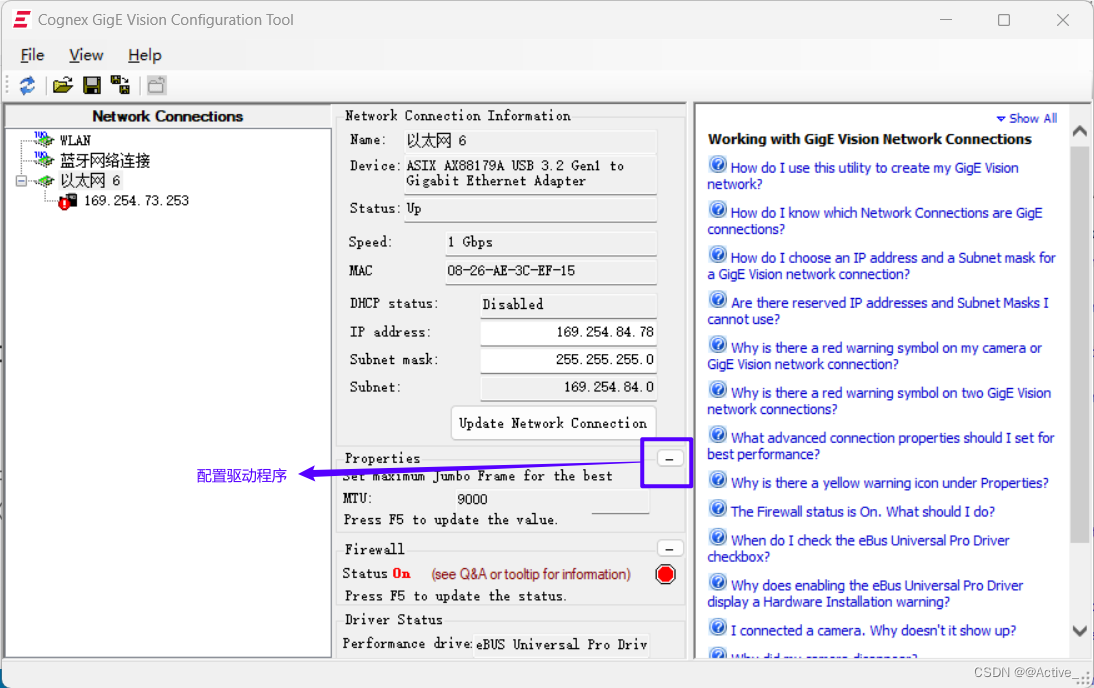This screenshot has height=688, width=1094.
Task: Open the View menu
Action: [86, 55]
